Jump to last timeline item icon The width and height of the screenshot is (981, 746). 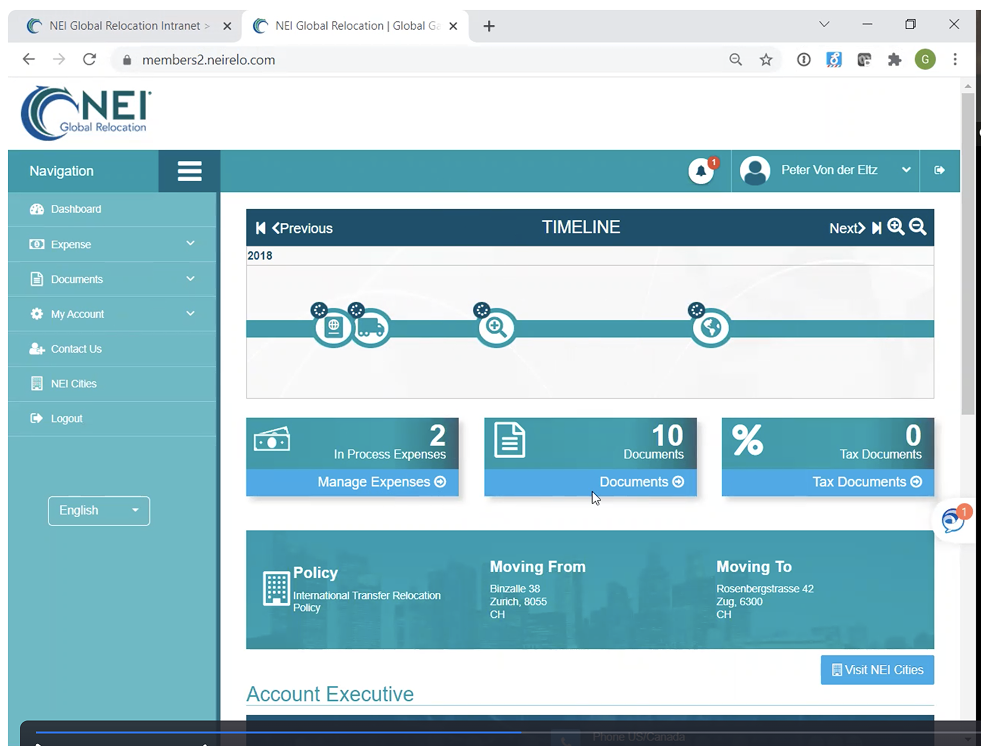click(877, 228)
